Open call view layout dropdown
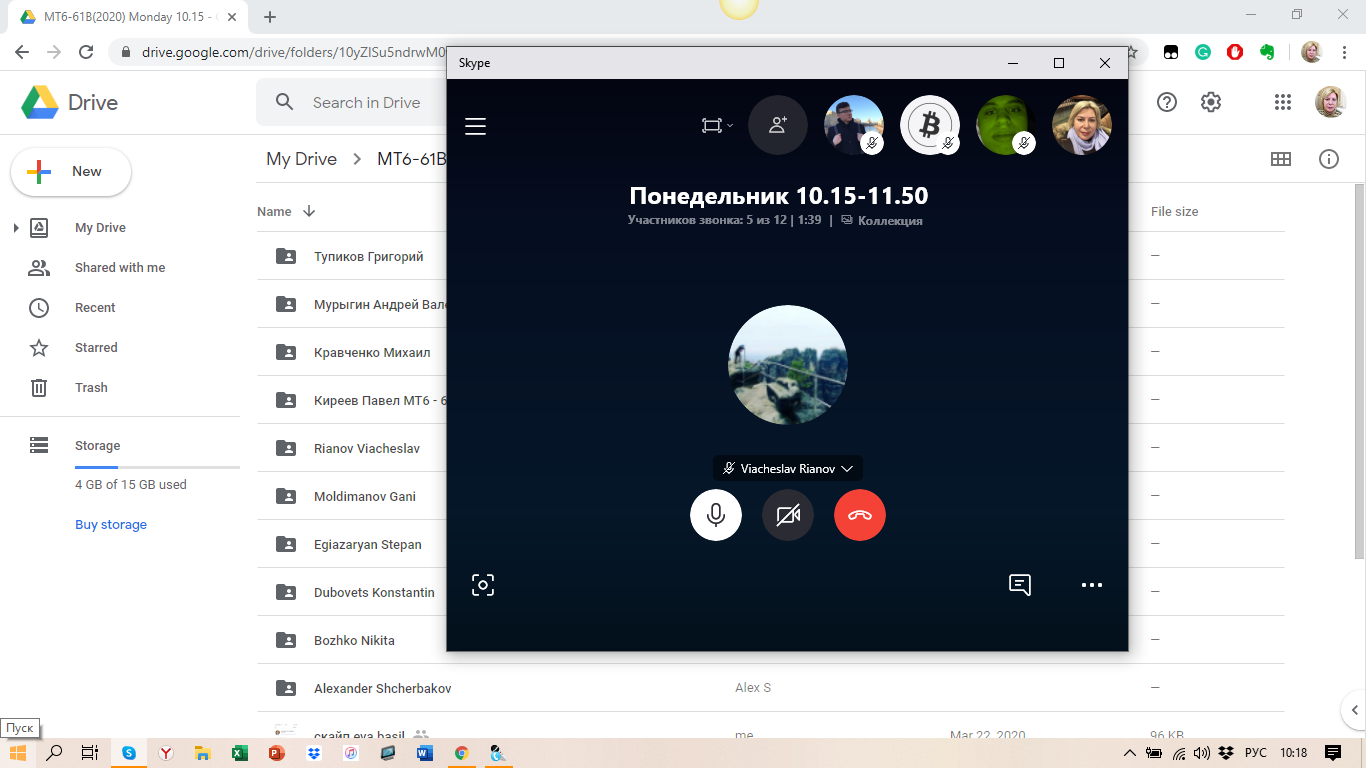This screenshot has width=1366, height=768. pos(717,125)
